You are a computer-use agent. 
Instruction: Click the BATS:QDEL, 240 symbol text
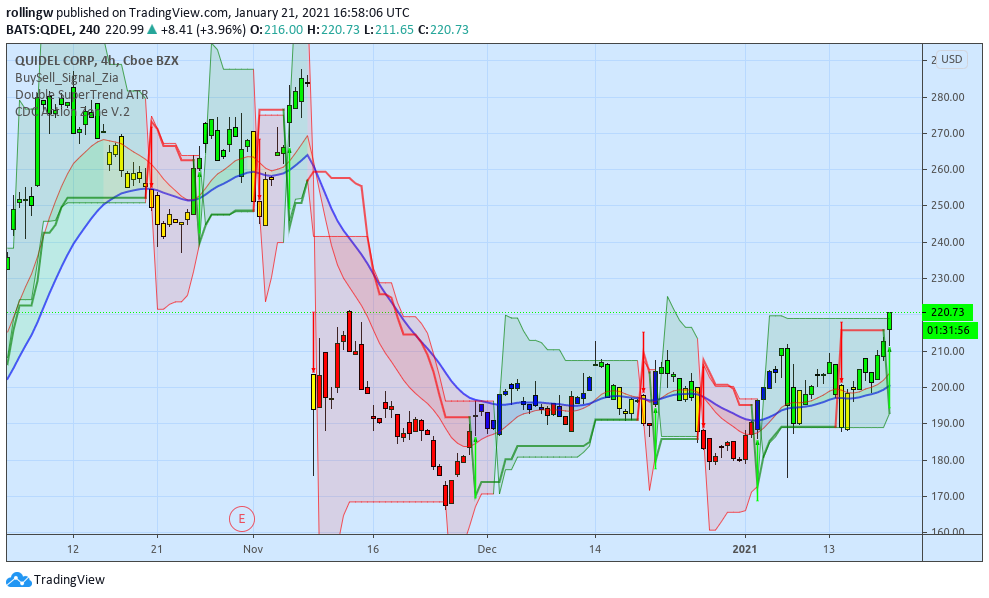53,30
